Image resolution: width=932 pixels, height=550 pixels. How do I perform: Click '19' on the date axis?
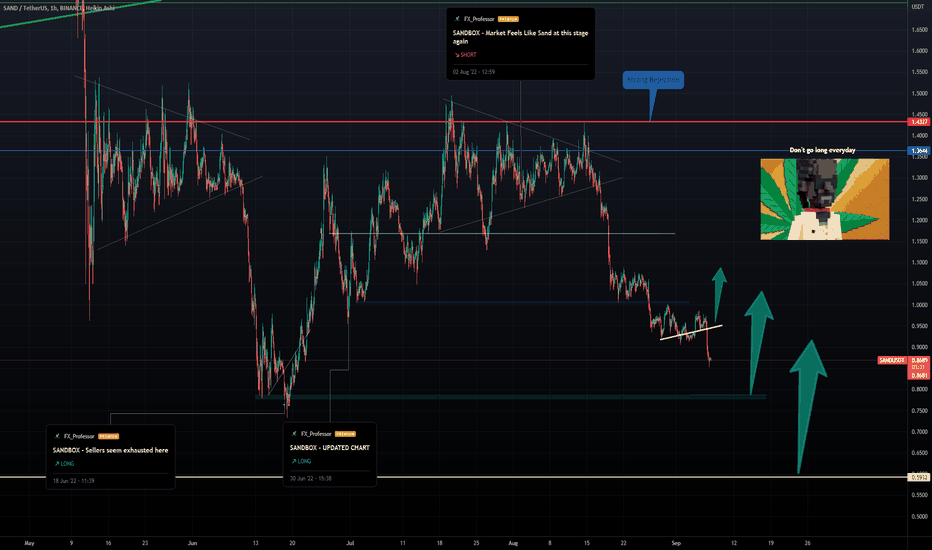(x=771, y=543)
